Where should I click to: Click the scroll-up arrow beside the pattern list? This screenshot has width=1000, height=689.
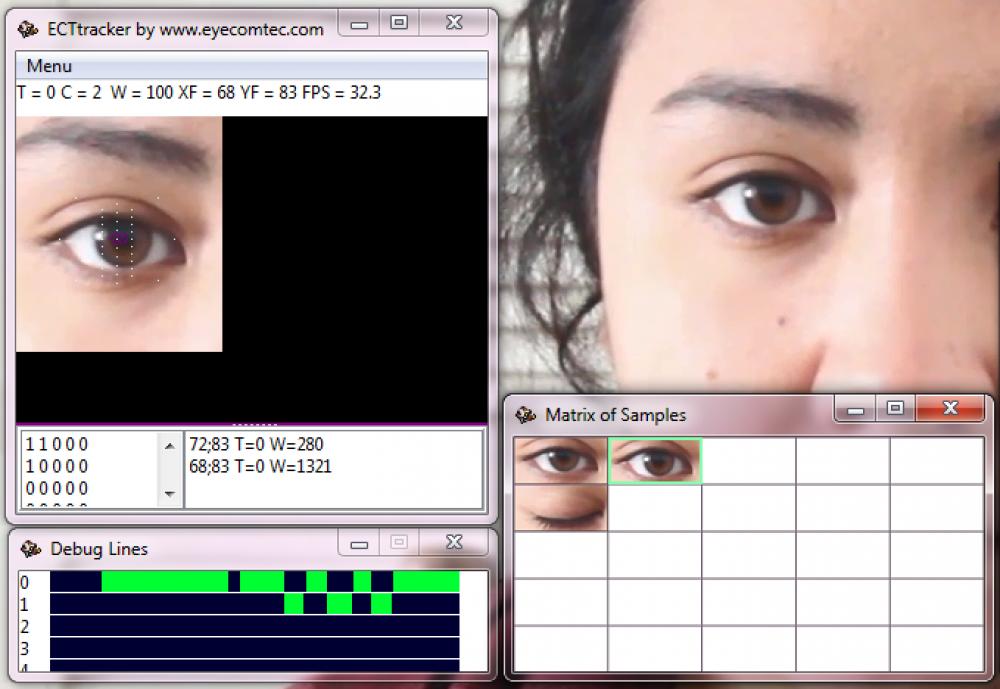(169, 444)
